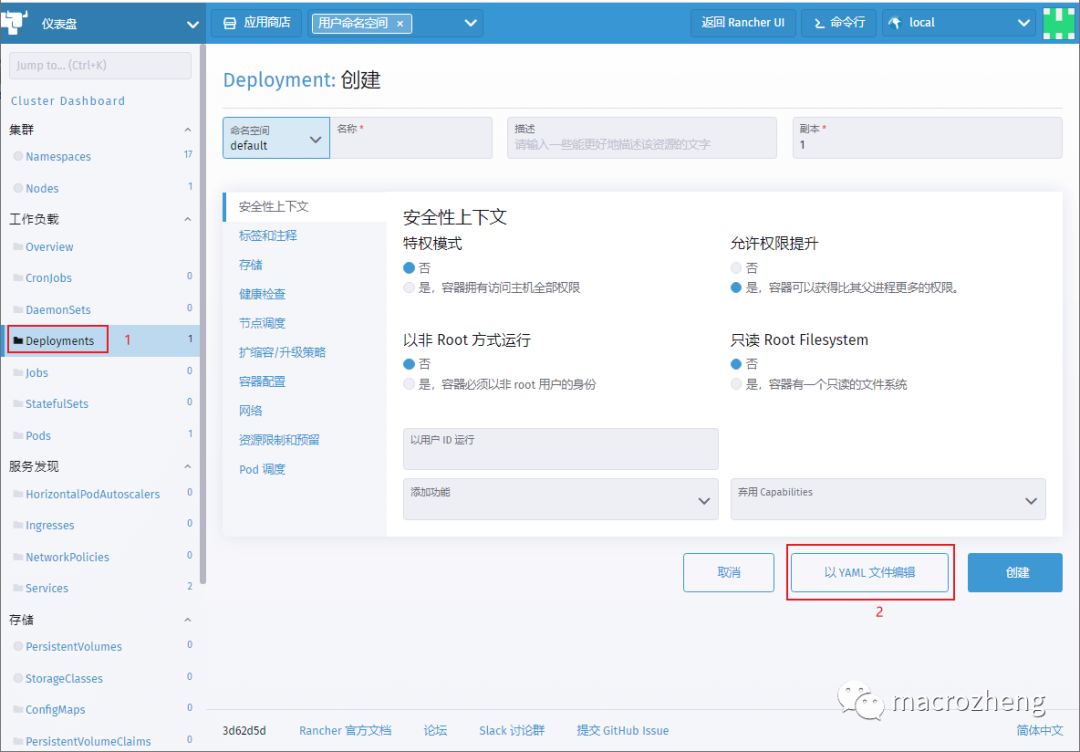
Task: Click the HorizontalPodAutoscalers folder icon
Action: pyautogui.click(x=19, y=494)
